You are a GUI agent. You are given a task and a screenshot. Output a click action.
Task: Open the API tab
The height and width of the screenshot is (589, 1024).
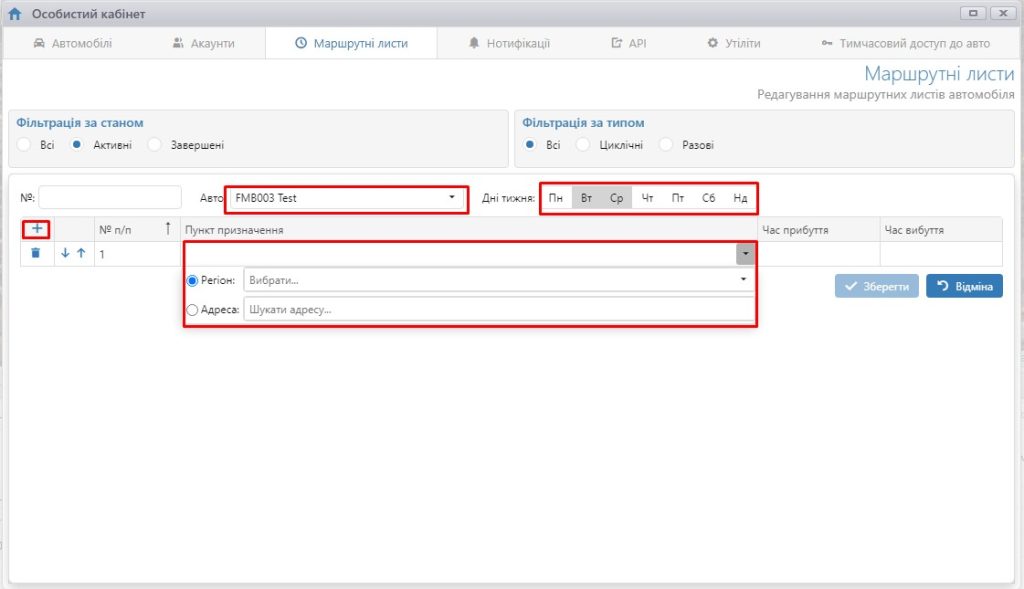click(x=628, y=43)
